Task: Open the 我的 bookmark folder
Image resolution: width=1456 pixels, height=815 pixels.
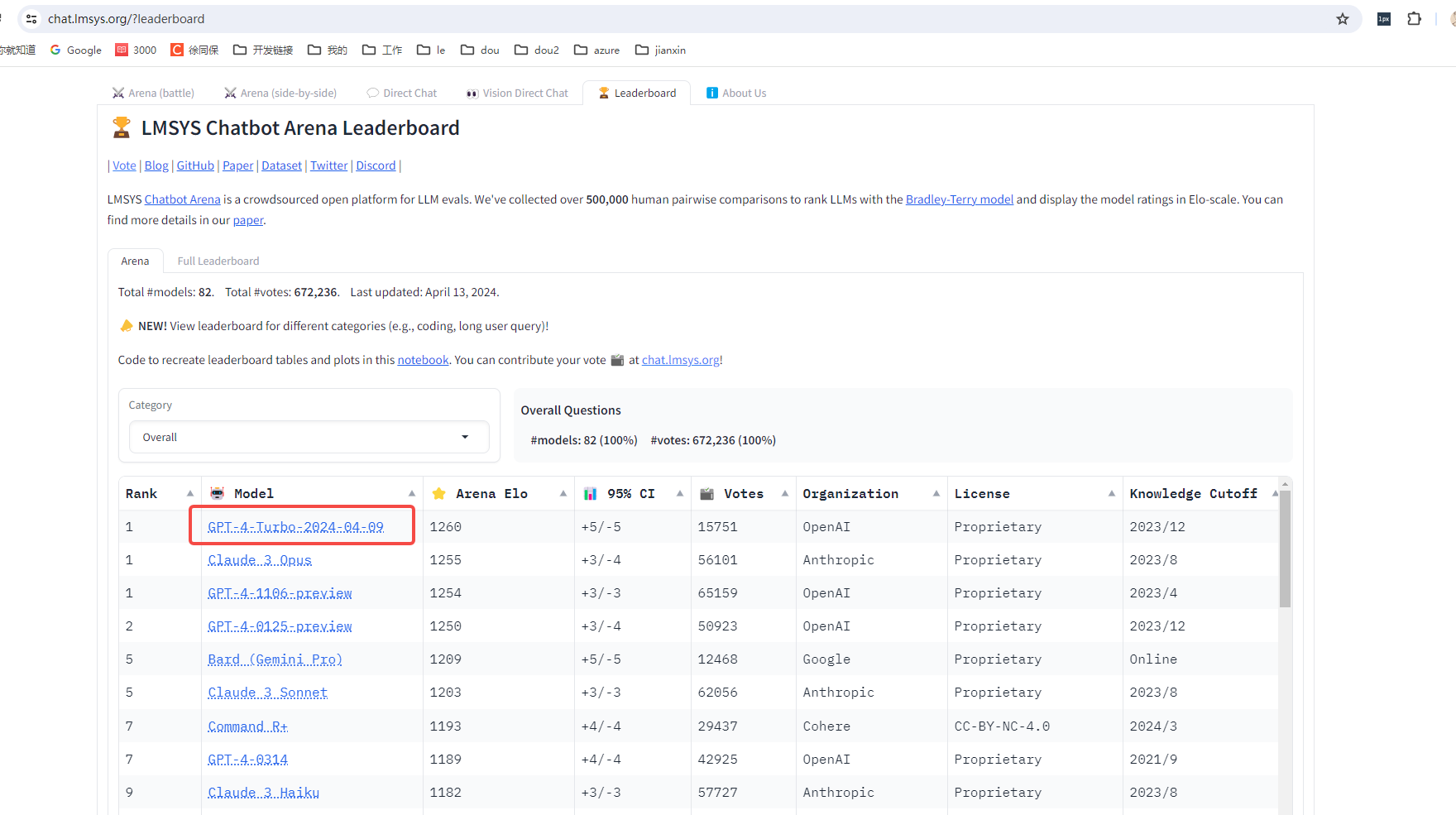Action: [x=328, y=50]
